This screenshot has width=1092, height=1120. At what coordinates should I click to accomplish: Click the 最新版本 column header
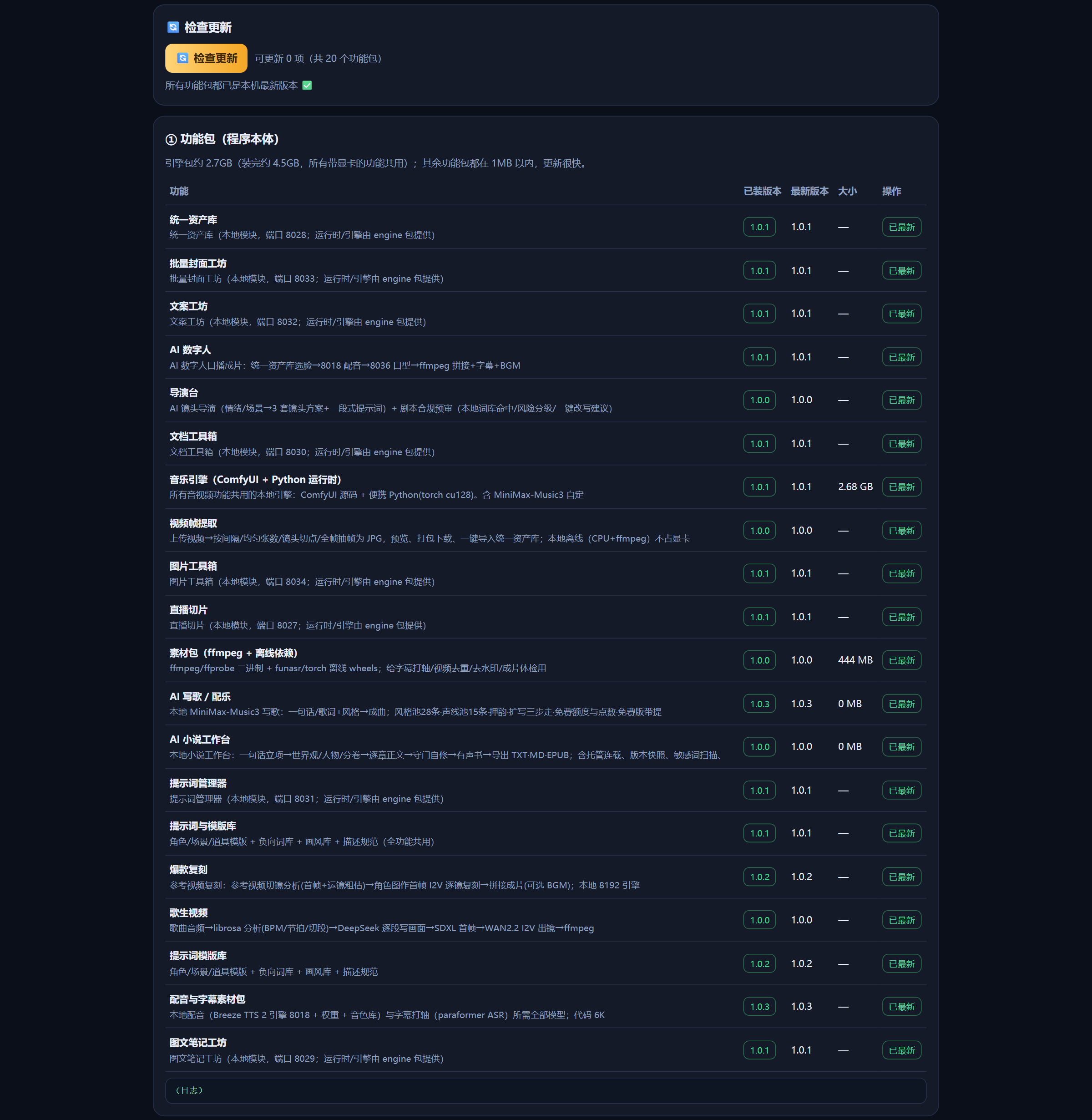click(x=809, y=191)
